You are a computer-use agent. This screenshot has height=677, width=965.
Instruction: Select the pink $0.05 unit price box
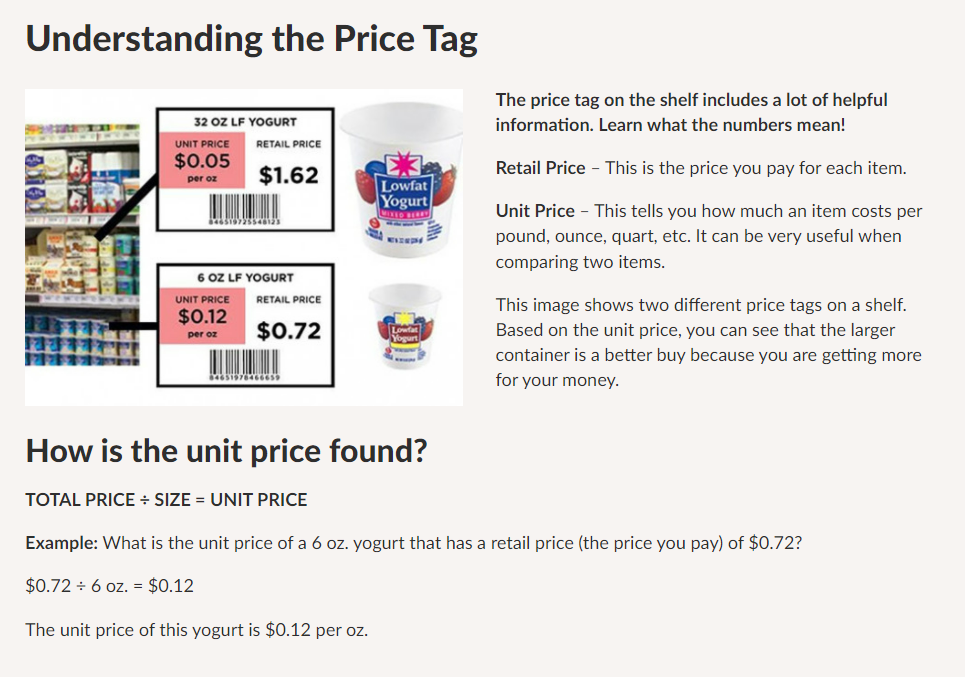click(x=202, y=161)
